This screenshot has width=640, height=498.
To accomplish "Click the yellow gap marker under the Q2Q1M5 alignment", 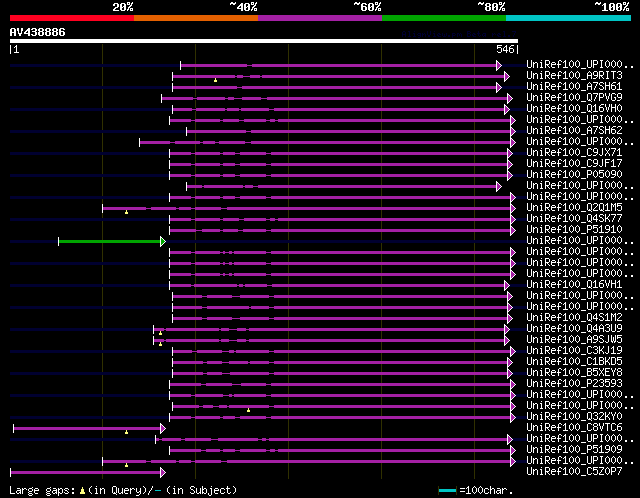I will tap(127, 212).
